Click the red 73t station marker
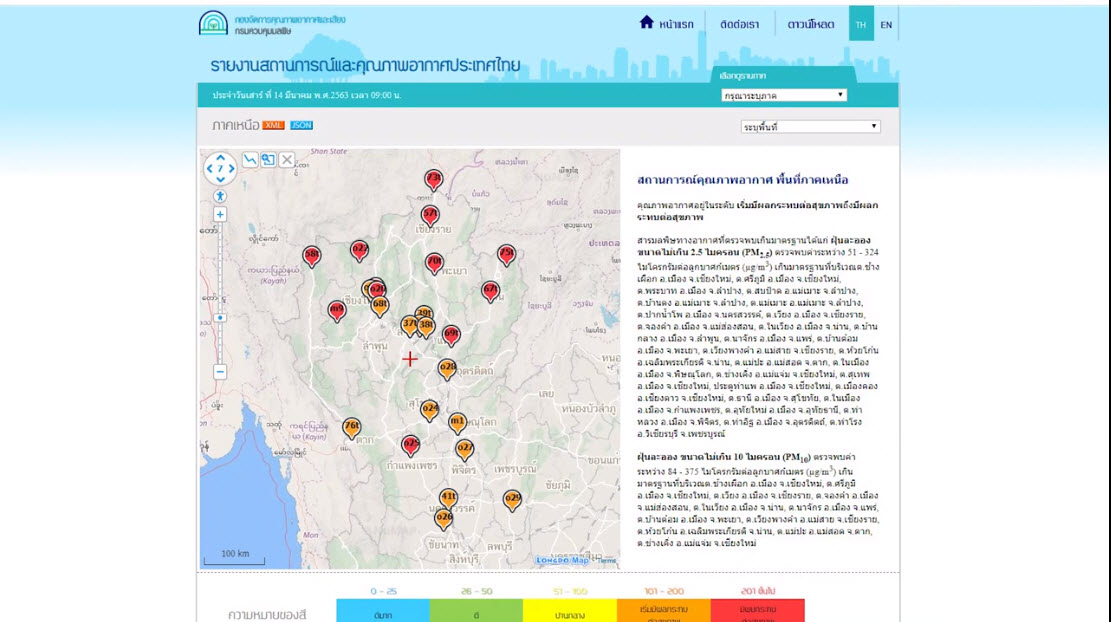Screen dimensions: 1111x622 (434, 179)
